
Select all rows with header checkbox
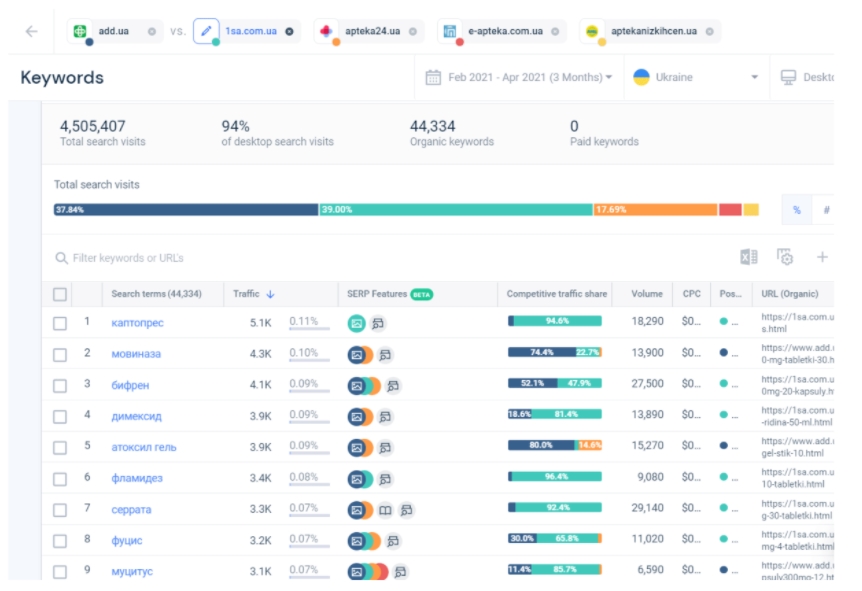click(x=60, y=294)
